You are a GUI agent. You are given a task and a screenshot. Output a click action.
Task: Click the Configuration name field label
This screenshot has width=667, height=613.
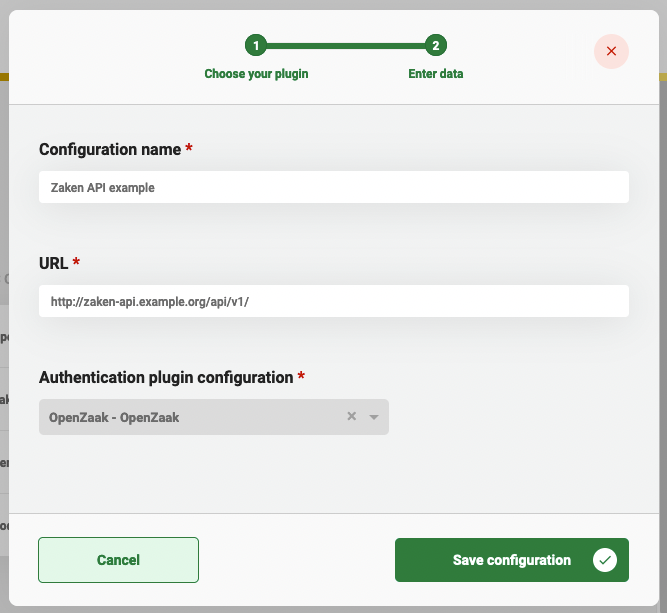click(110, 150)
